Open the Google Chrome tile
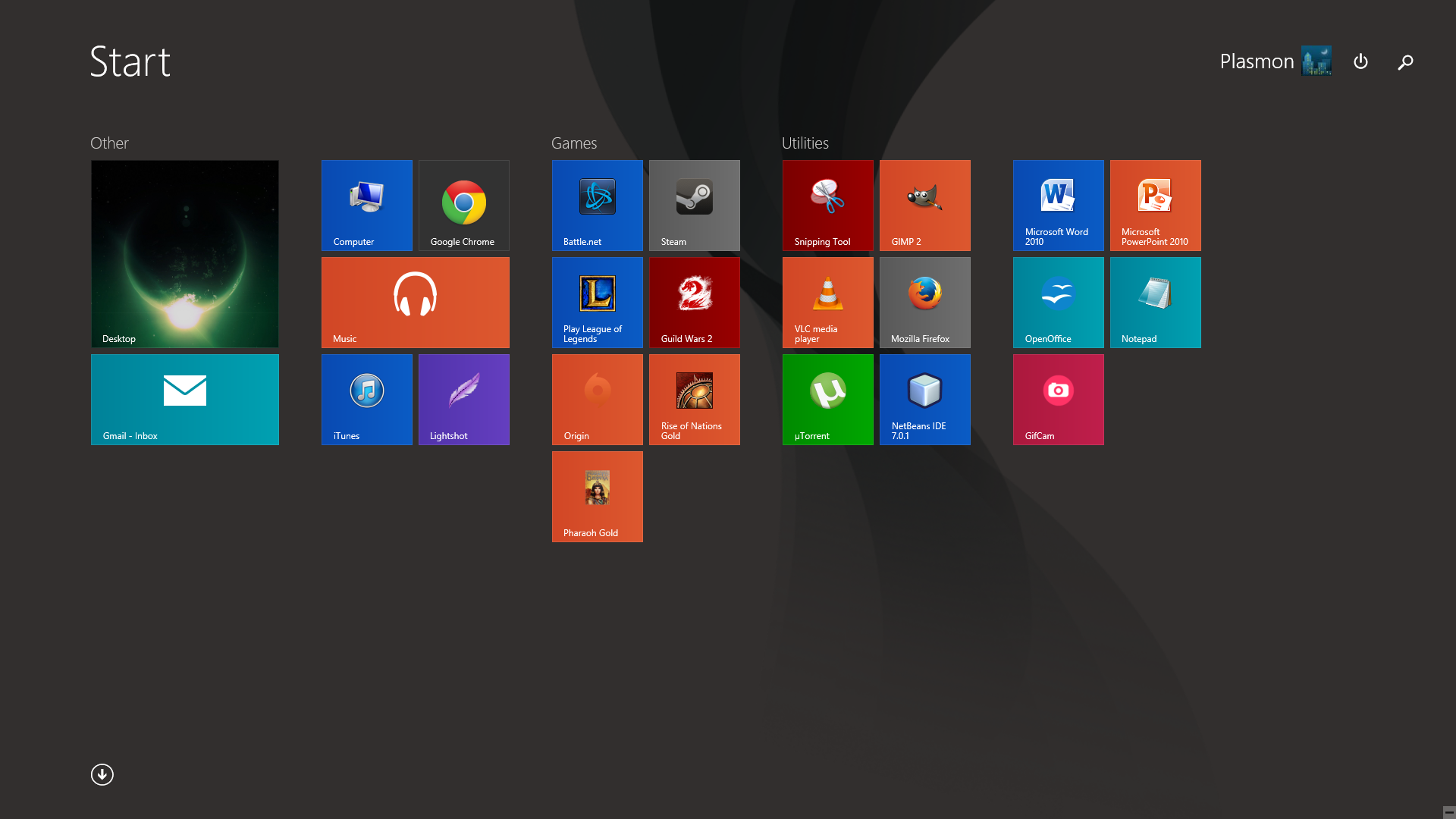Viewport: 1456px width, 819px height. click(x=463, y=206)
